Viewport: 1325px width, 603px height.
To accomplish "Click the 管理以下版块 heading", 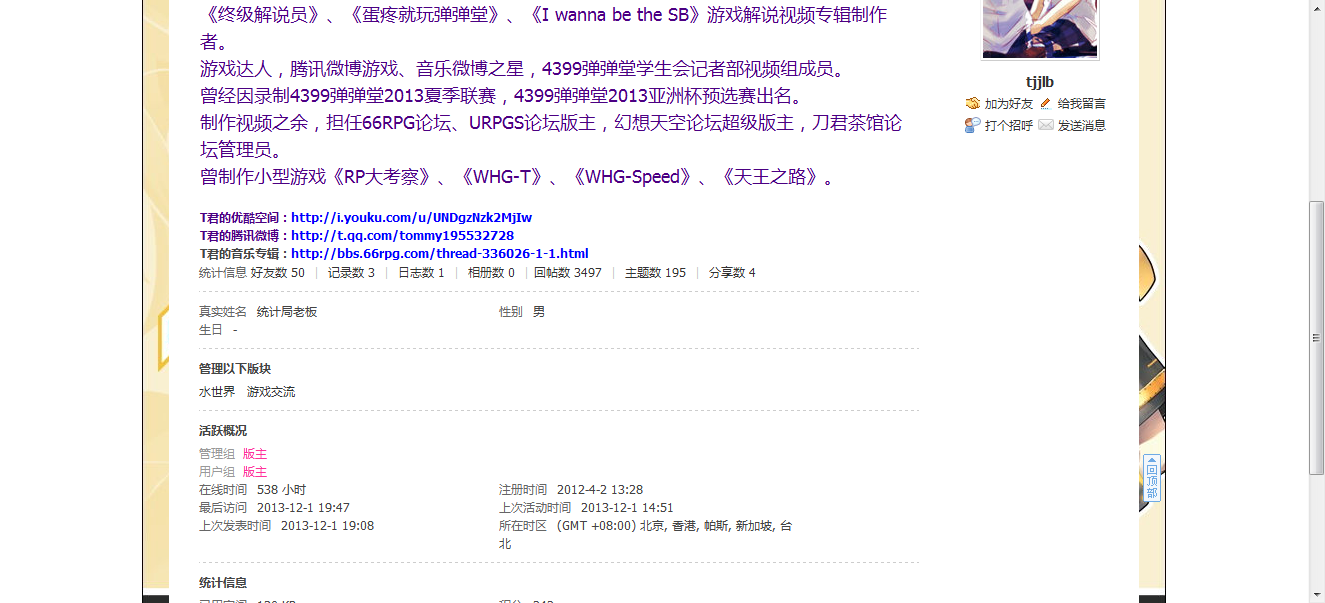I will pos(235,369).
